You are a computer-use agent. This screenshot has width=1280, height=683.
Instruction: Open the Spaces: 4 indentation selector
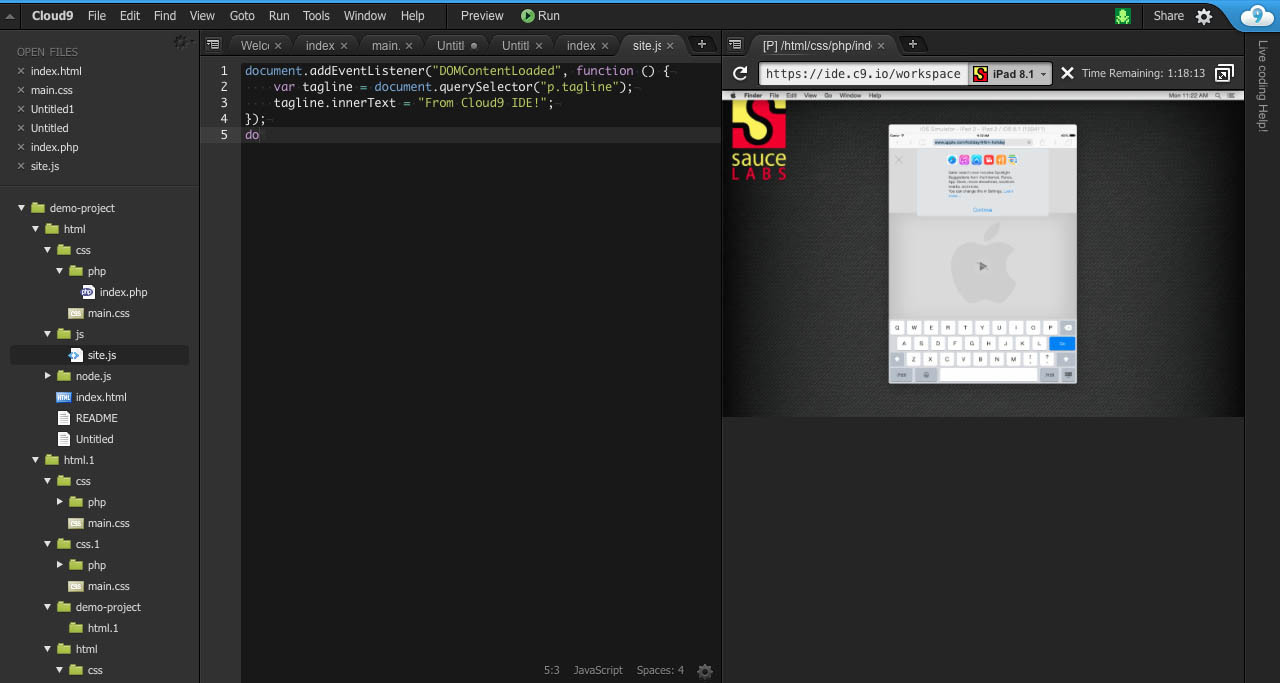coord(660,670)
